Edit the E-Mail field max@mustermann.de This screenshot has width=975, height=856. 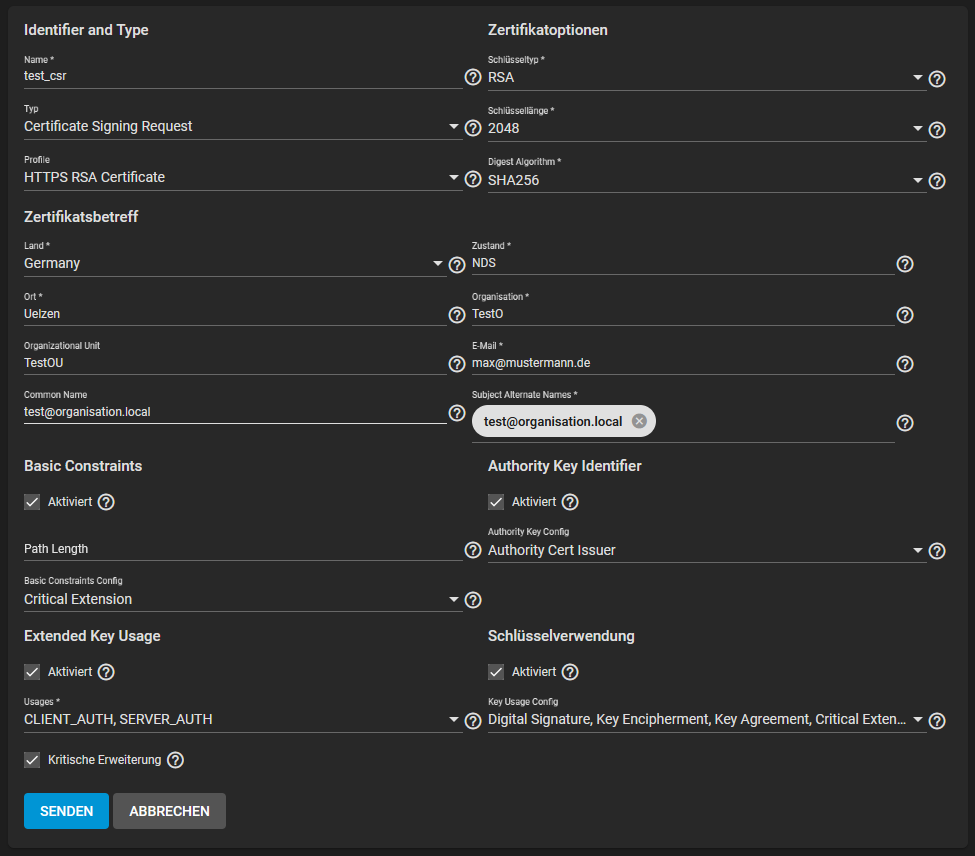click(x=683, y=364)
